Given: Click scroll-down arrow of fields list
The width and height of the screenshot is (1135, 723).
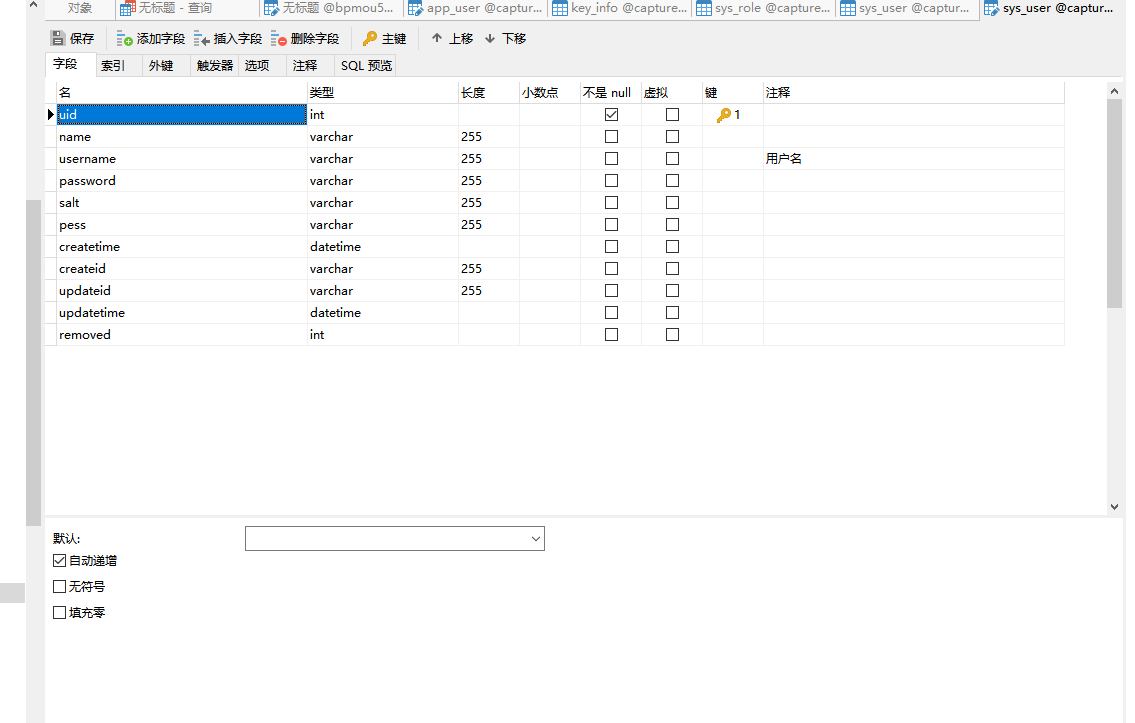Looking at the screenshot, I should pos(1114,507).
